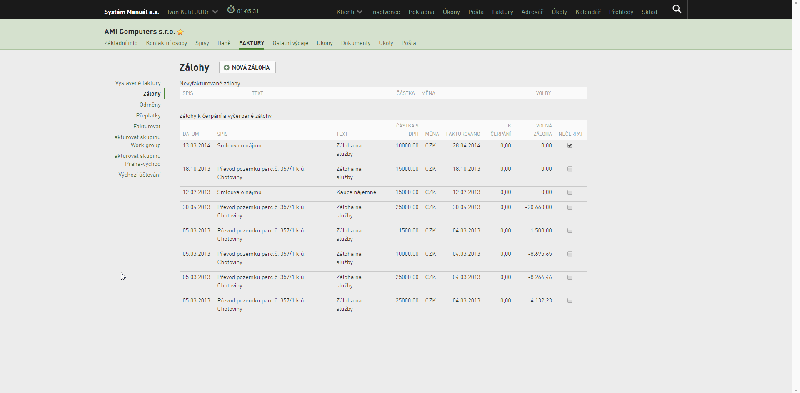Open the Dokumenty tab of the company
This screenshot has height=393, width=800.
coord(356,43)
